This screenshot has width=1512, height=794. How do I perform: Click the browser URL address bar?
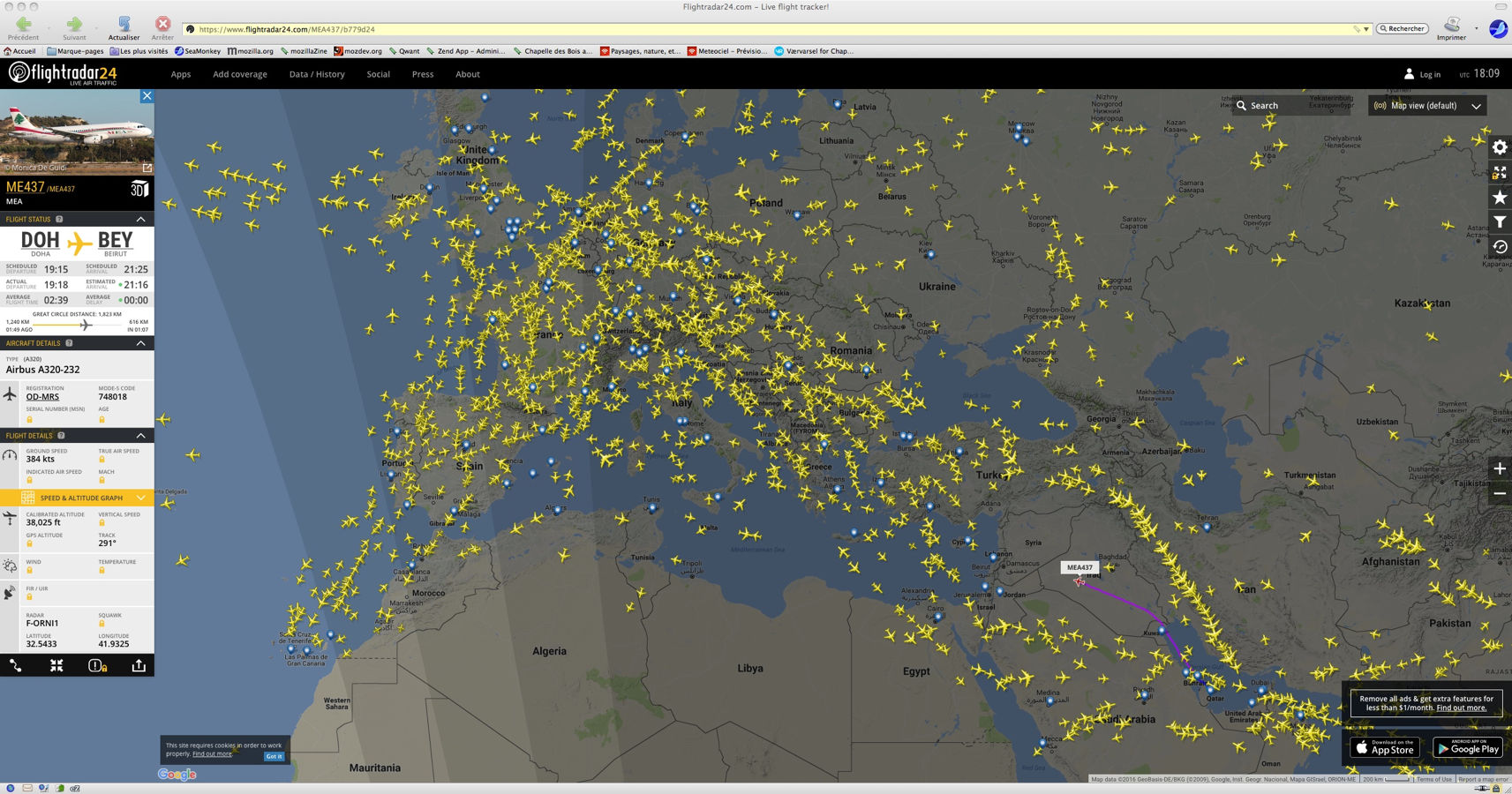click(x=777, y=29)
